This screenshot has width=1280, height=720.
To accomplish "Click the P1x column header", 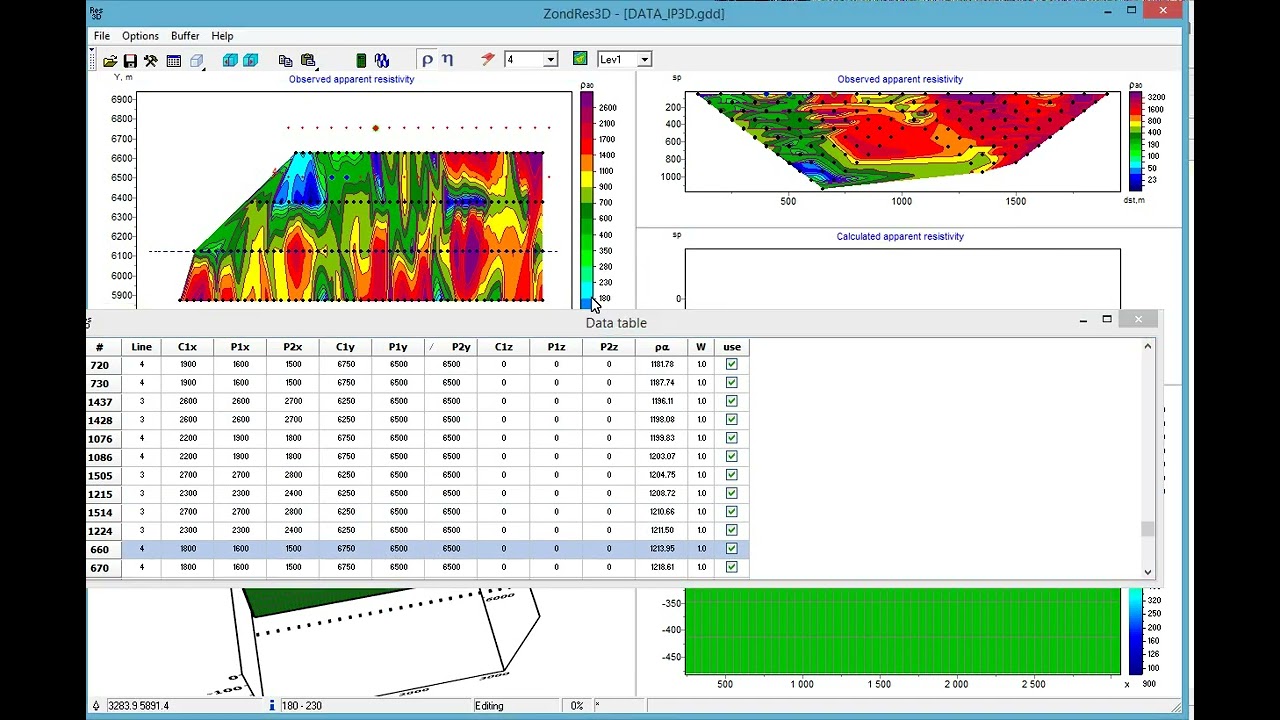I will tap(240, 347).
